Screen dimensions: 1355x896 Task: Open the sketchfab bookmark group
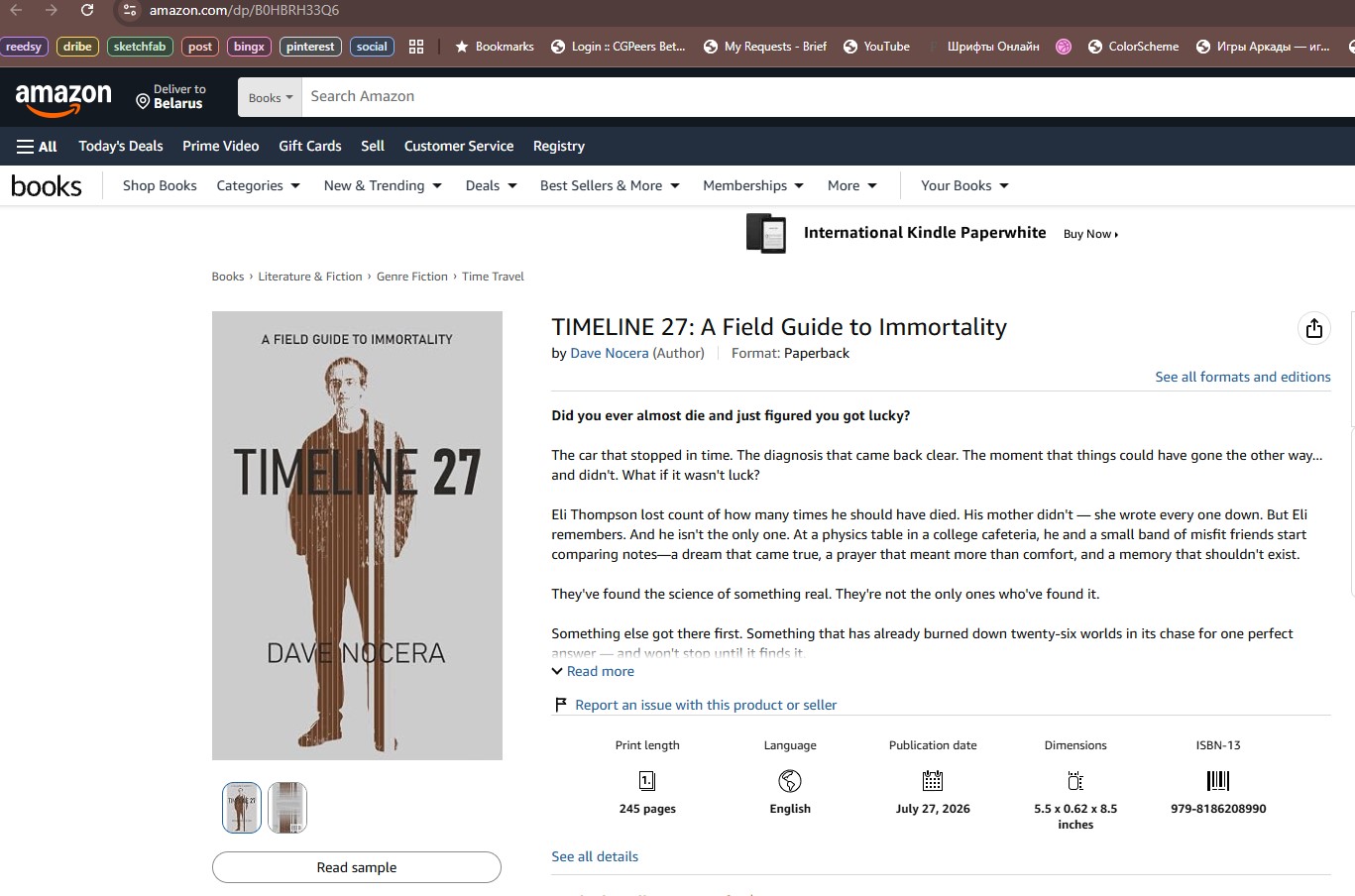point(140,47)
